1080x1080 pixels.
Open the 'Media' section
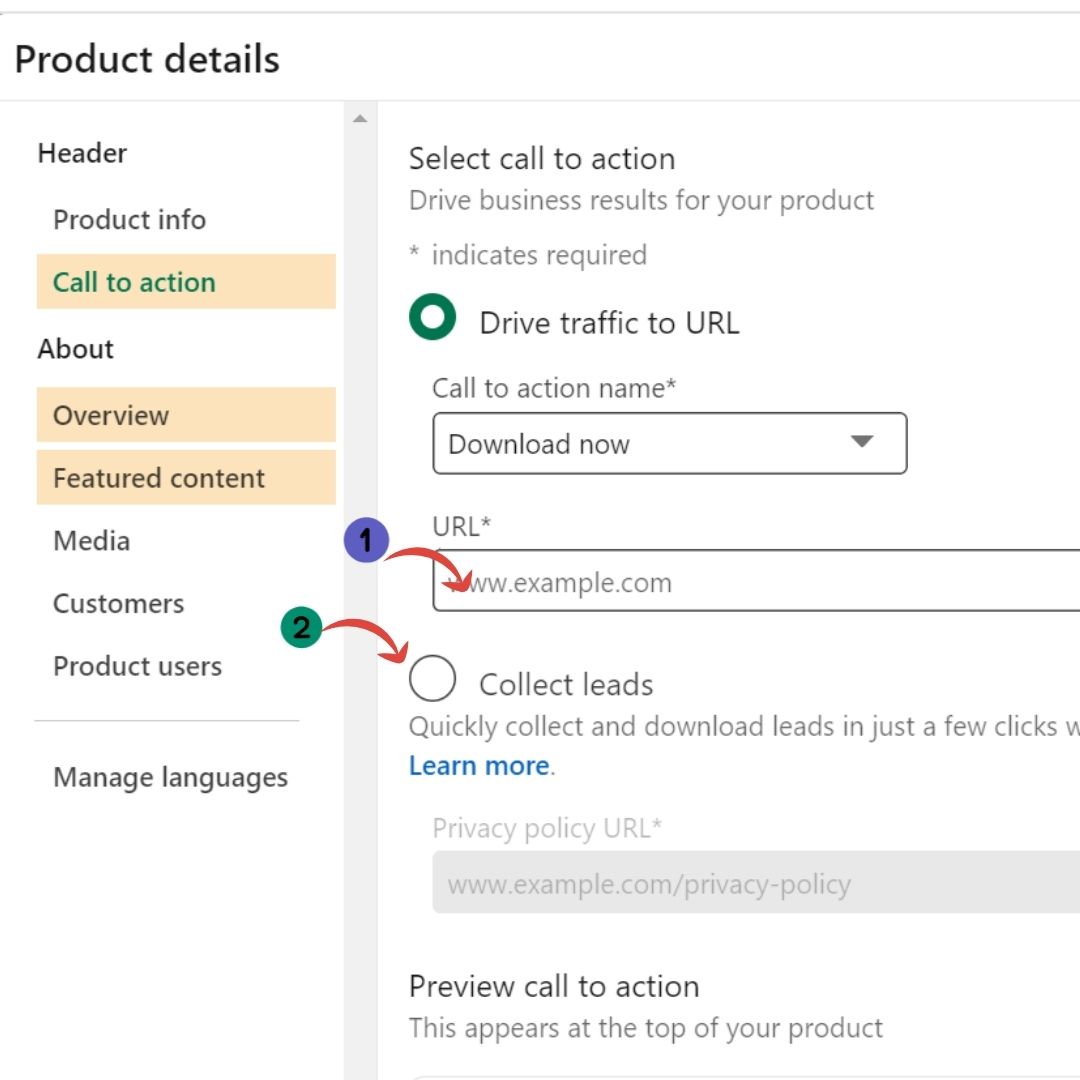click(92, 540)
